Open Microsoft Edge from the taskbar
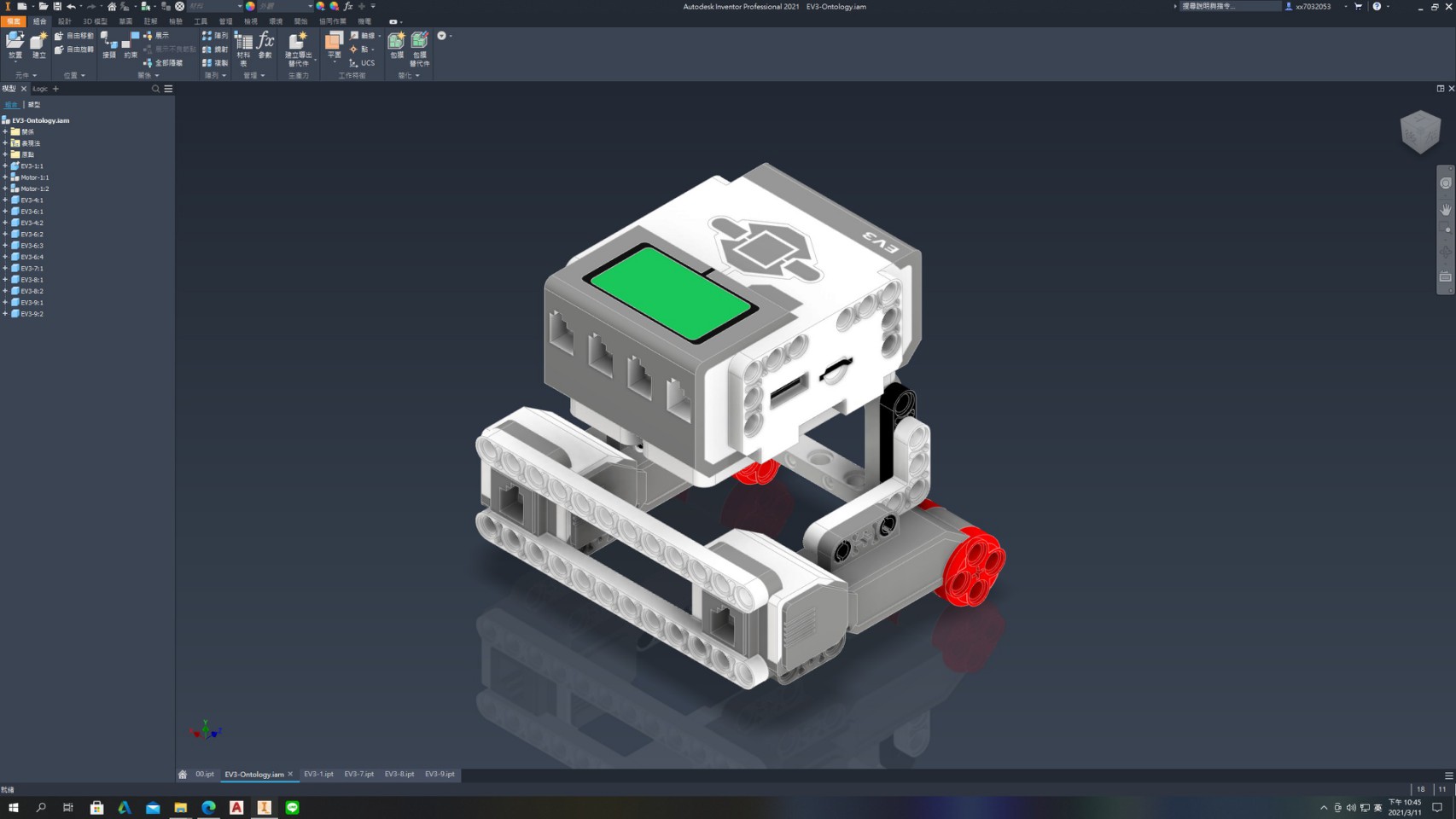This screenshot has height=819, width=1456. (208, 807)
